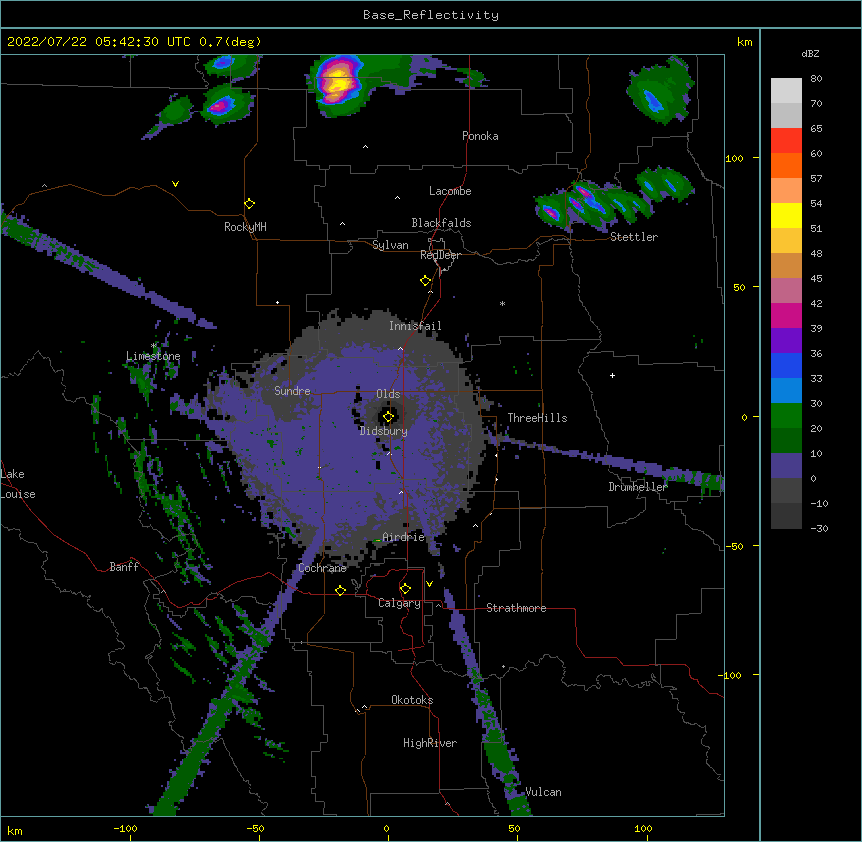This screenshot has width=862, height=842.
Task: Click the Vulcan town label
Action: (543, 792)
